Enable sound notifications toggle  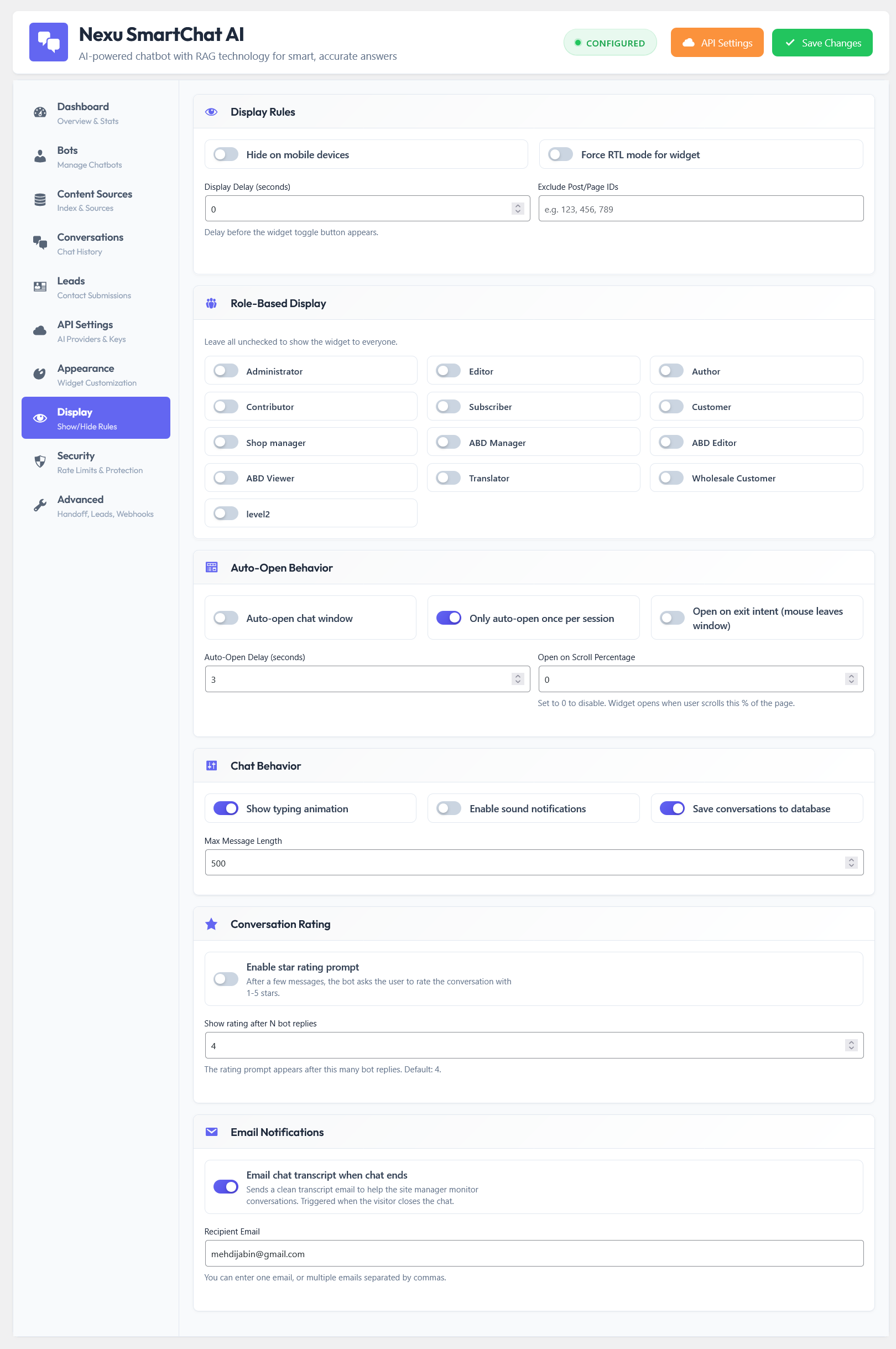(x=449, y=808)
